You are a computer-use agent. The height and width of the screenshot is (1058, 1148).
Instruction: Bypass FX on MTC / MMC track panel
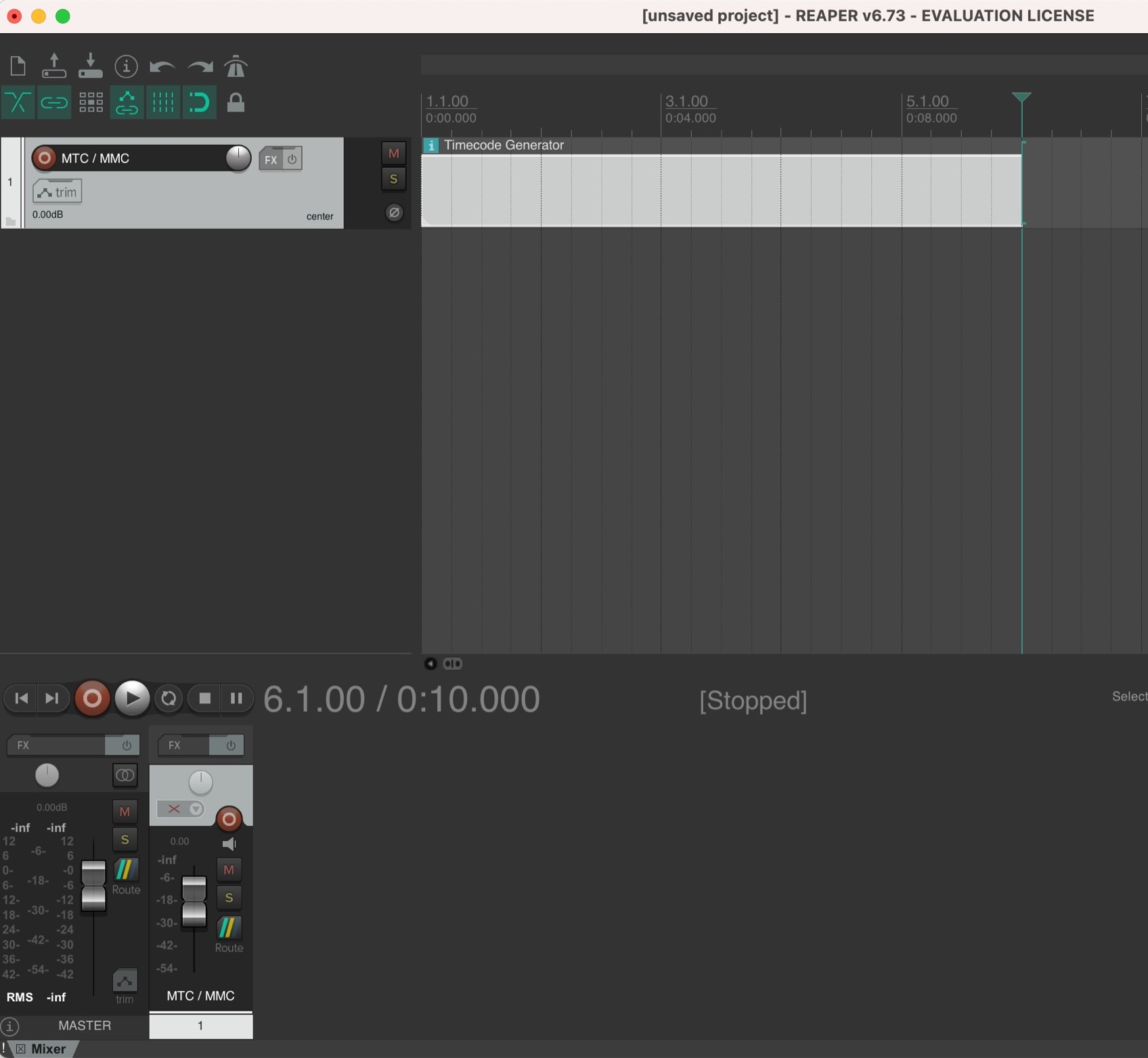point(292,159)
